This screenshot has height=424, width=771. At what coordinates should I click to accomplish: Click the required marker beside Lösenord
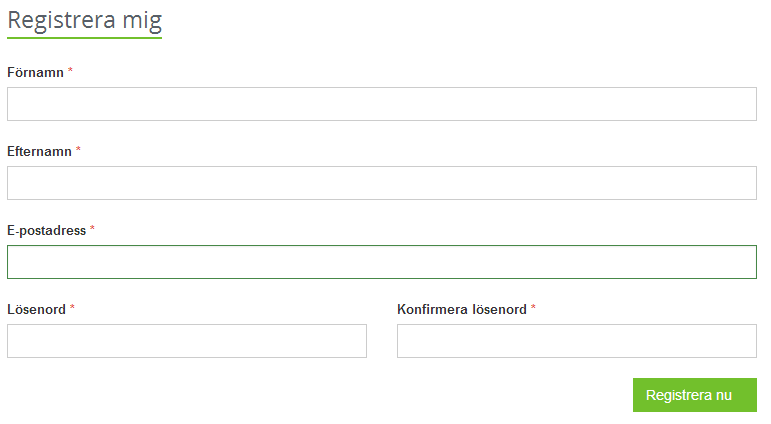[x=73, y=309]
